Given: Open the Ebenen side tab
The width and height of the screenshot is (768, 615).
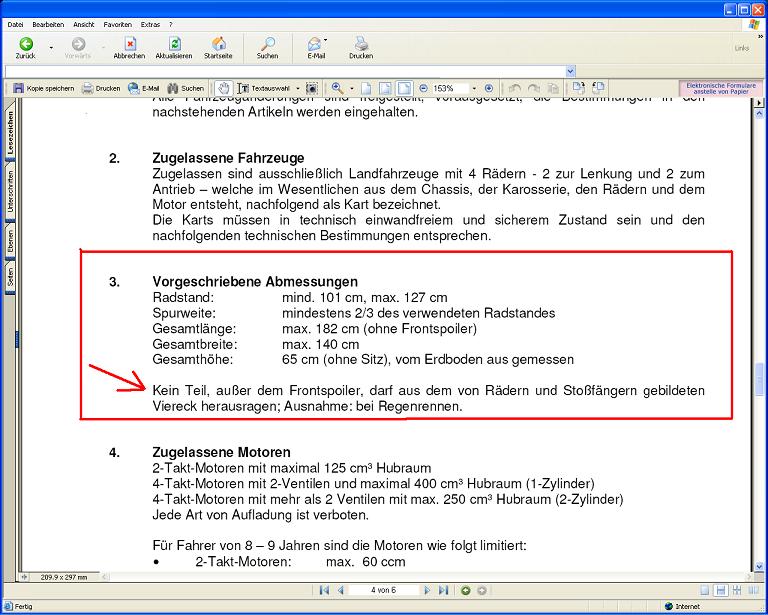Looking at the screenshot, I should point(10,242).
